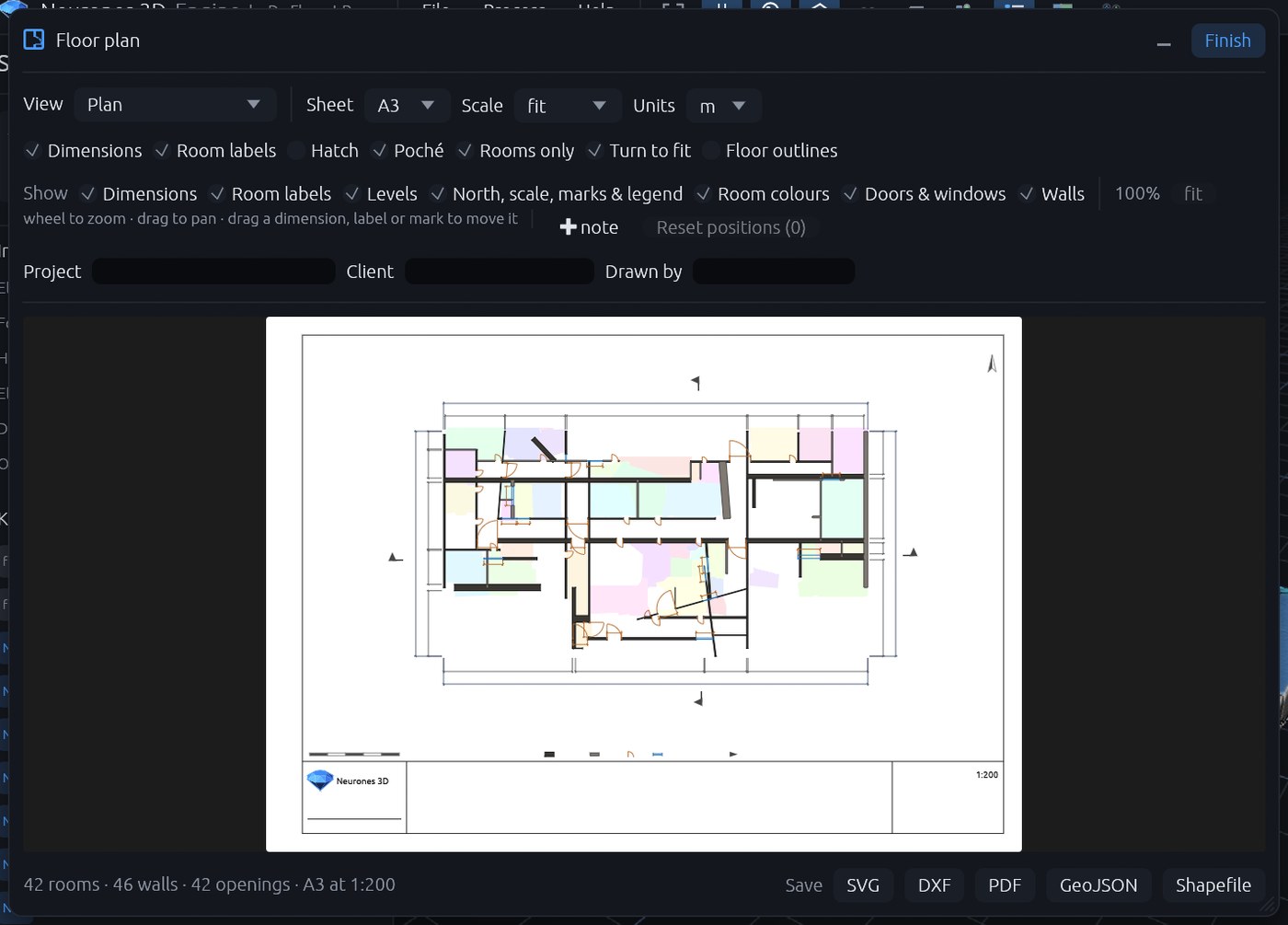Export the plan as Shapefile
The image size is (1288, 925).
click(1213, 885)
